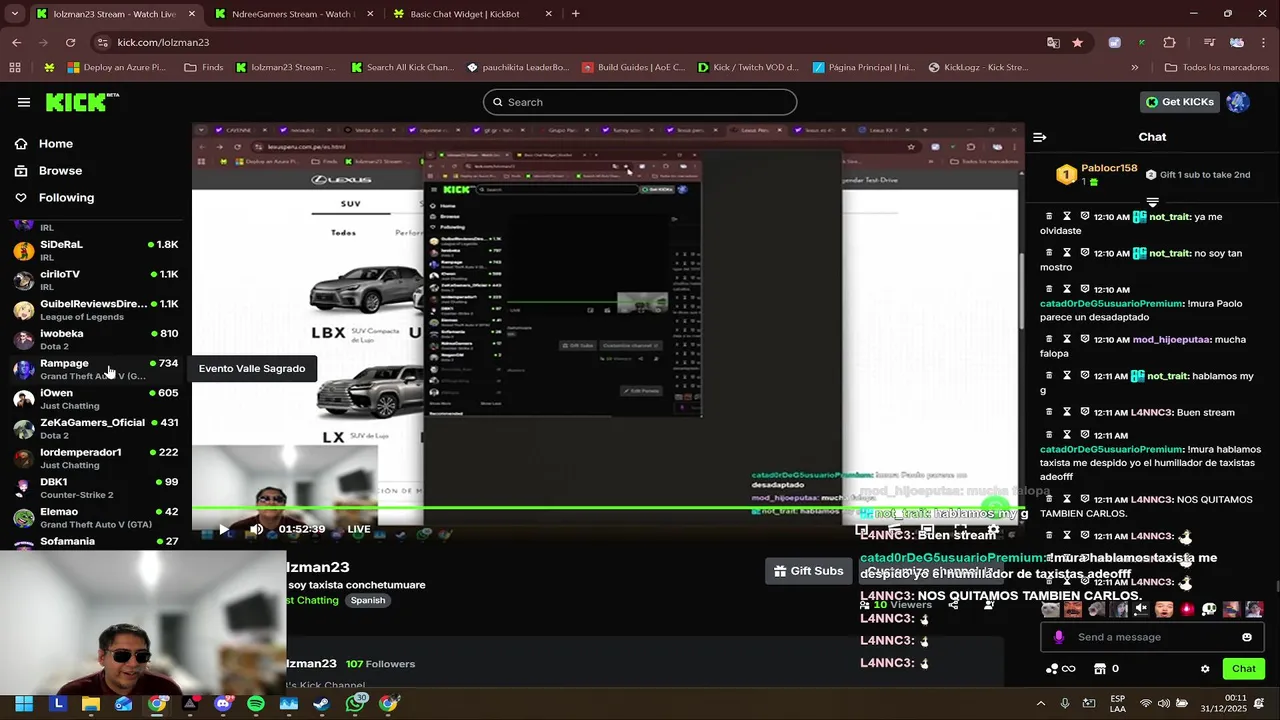
Task: Open the Get KICKs shop
Action: [1180, 102]
